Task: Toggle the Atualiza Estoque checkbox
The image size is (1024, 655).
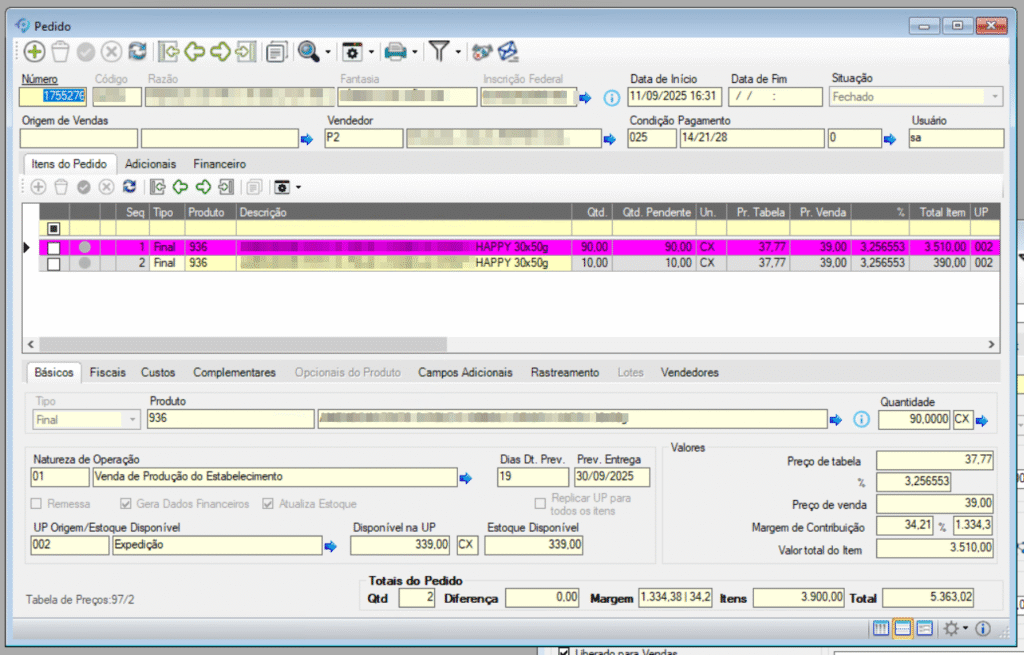Action: tap(268, 504)
